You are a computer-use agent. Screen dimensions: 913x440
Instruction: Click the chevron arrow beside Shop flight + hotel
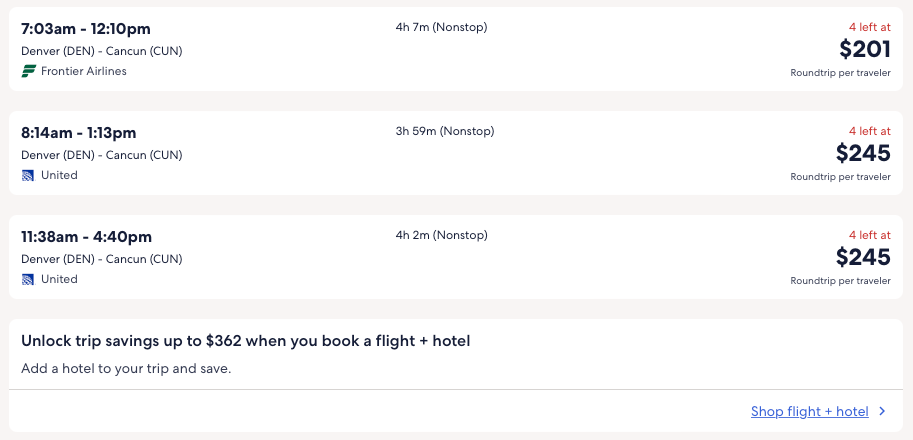click(x=882, y=411)
